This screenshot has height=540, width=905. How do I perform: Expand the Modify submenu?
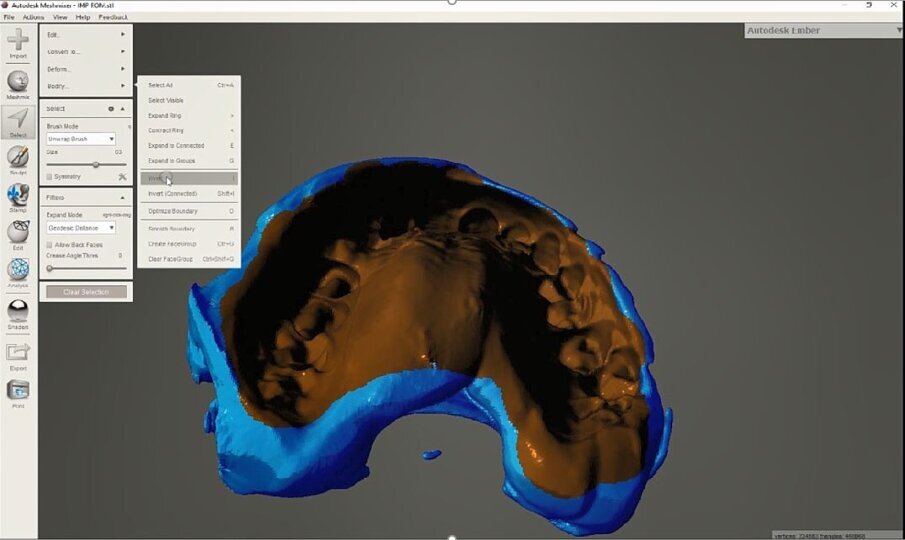tap(86, 86)
